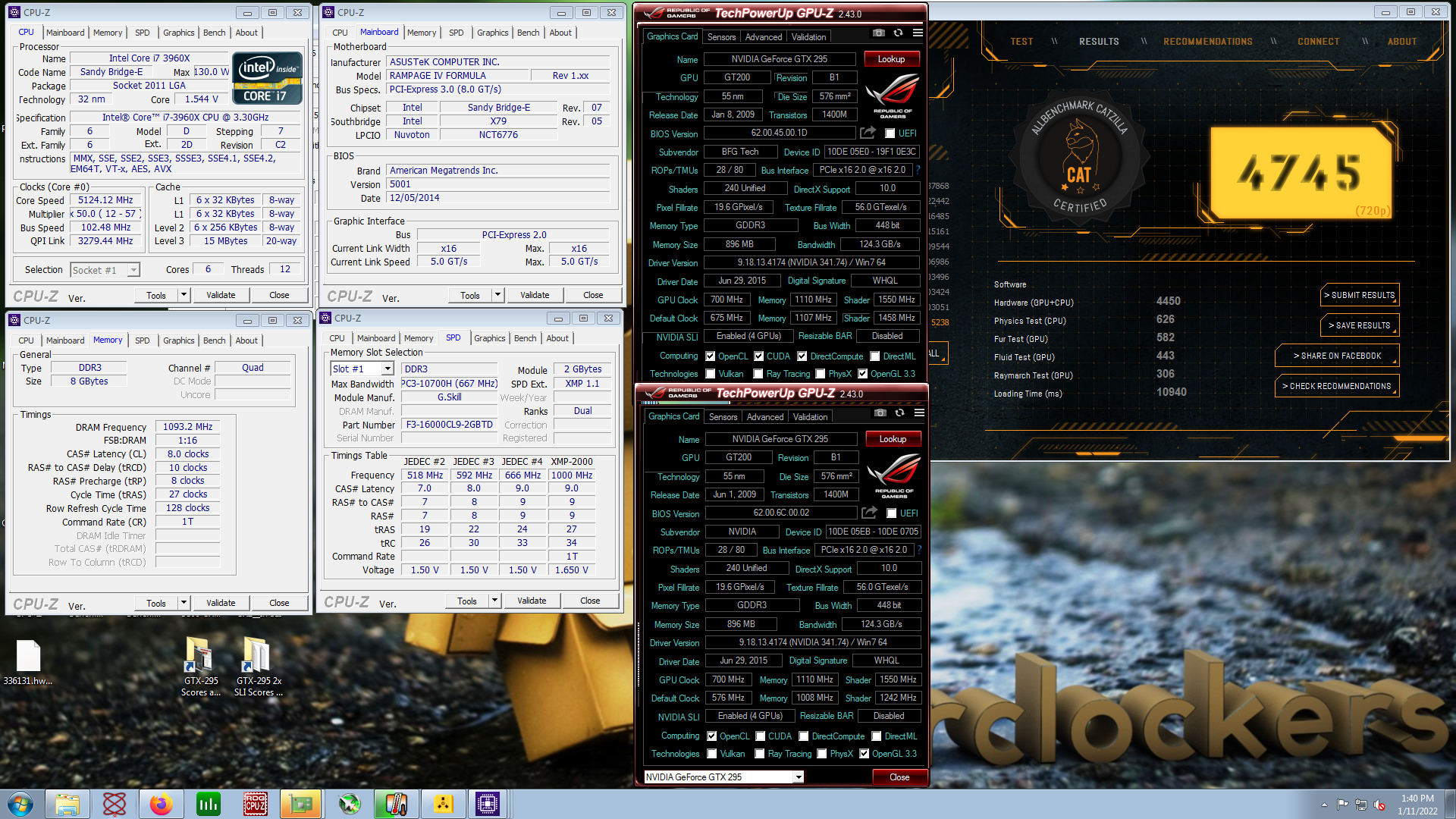
Task: Expand Tools arrow in CPU-Z Mainboard window
Action: (x=497, y=295)
